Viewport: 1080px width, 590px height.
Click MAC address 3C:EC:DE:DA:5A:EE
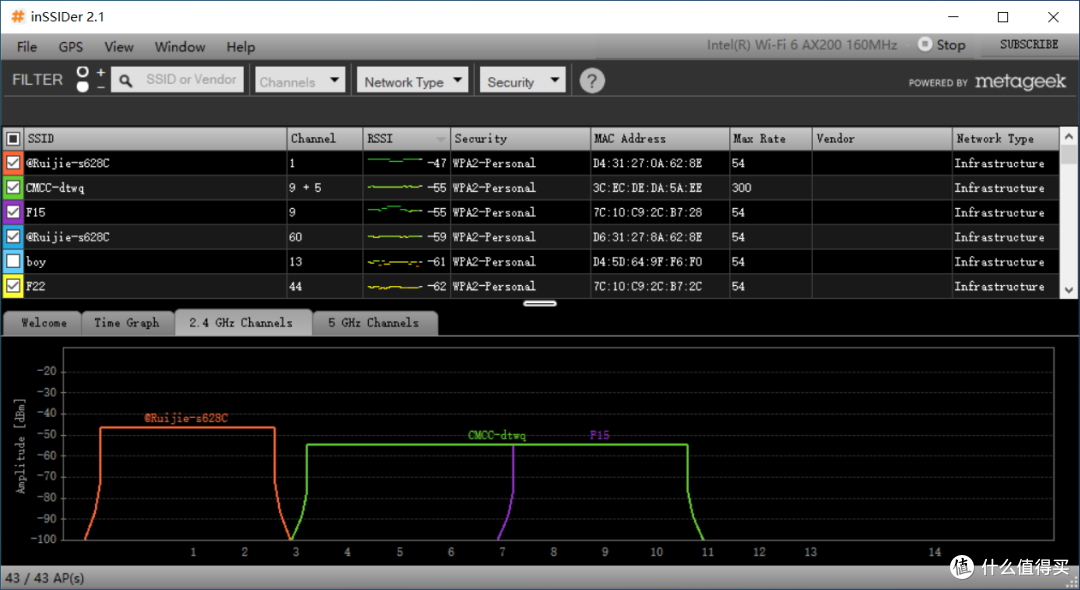pyautogui.click(x=647, y=188)
